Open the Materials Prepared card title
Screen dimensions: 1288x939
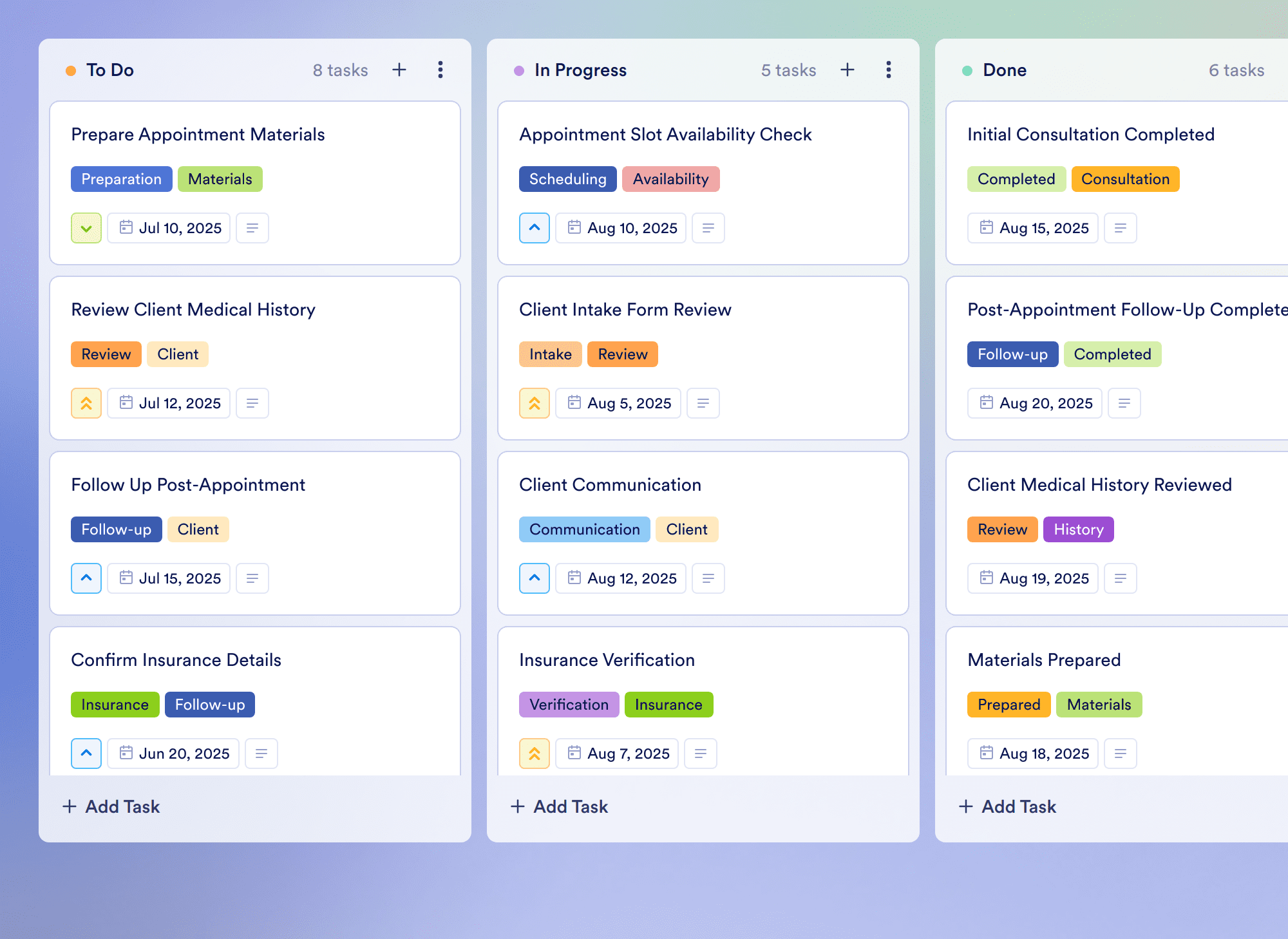click(1044, 659)
